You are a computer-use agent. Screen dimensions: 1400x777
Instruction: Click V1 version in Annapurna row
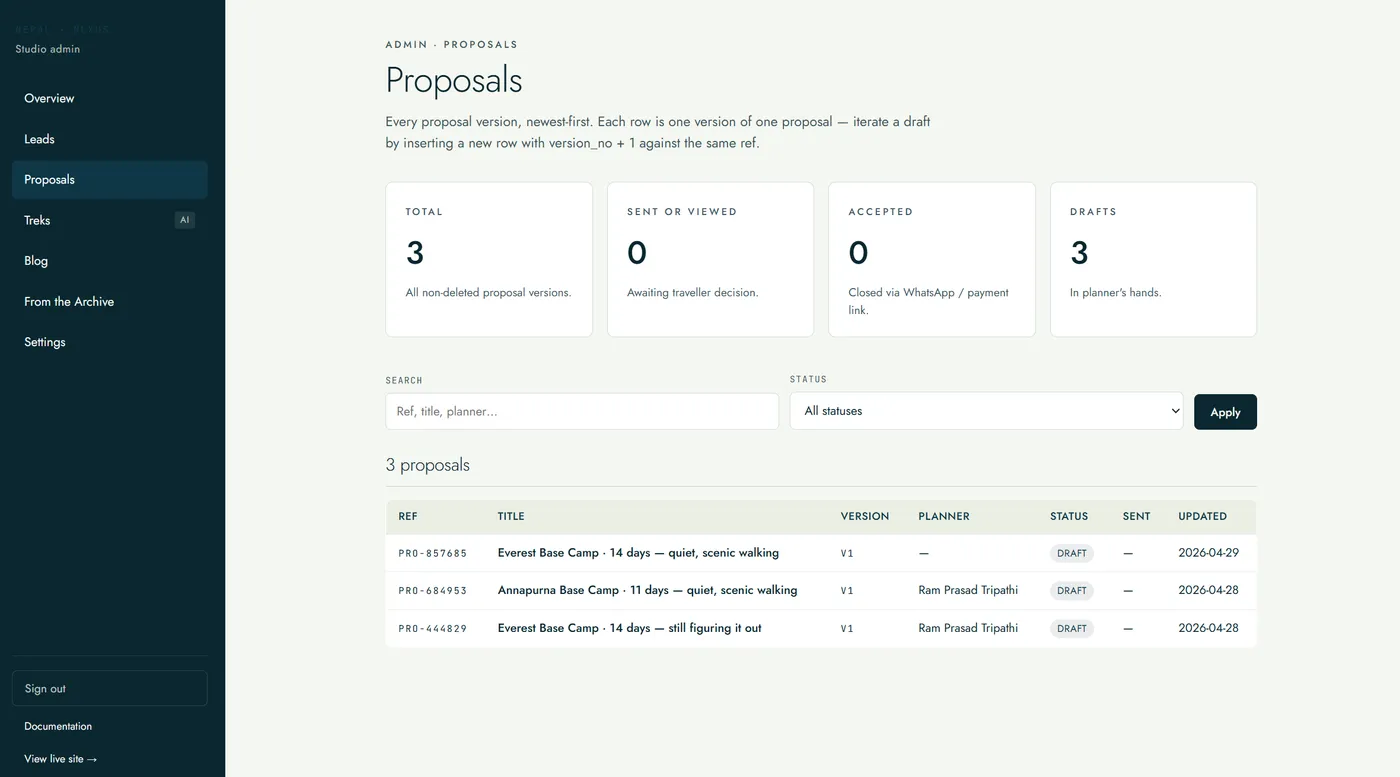pos(847,591)
